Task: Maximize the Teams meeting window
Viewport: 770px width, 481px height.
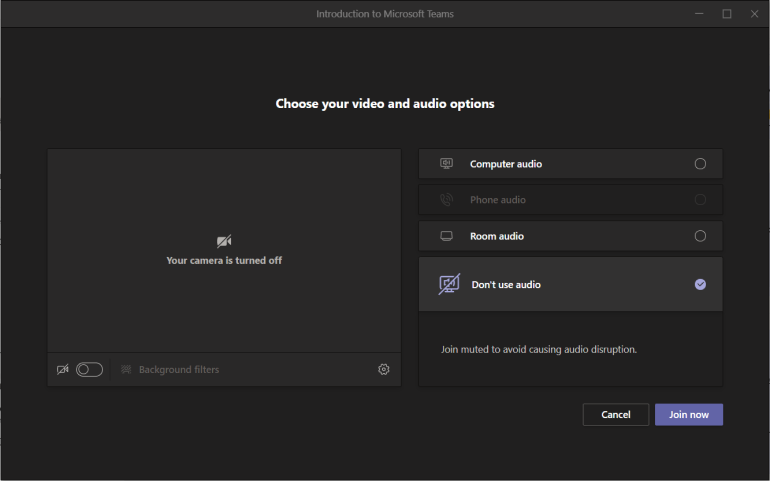Action: point(727,14)
